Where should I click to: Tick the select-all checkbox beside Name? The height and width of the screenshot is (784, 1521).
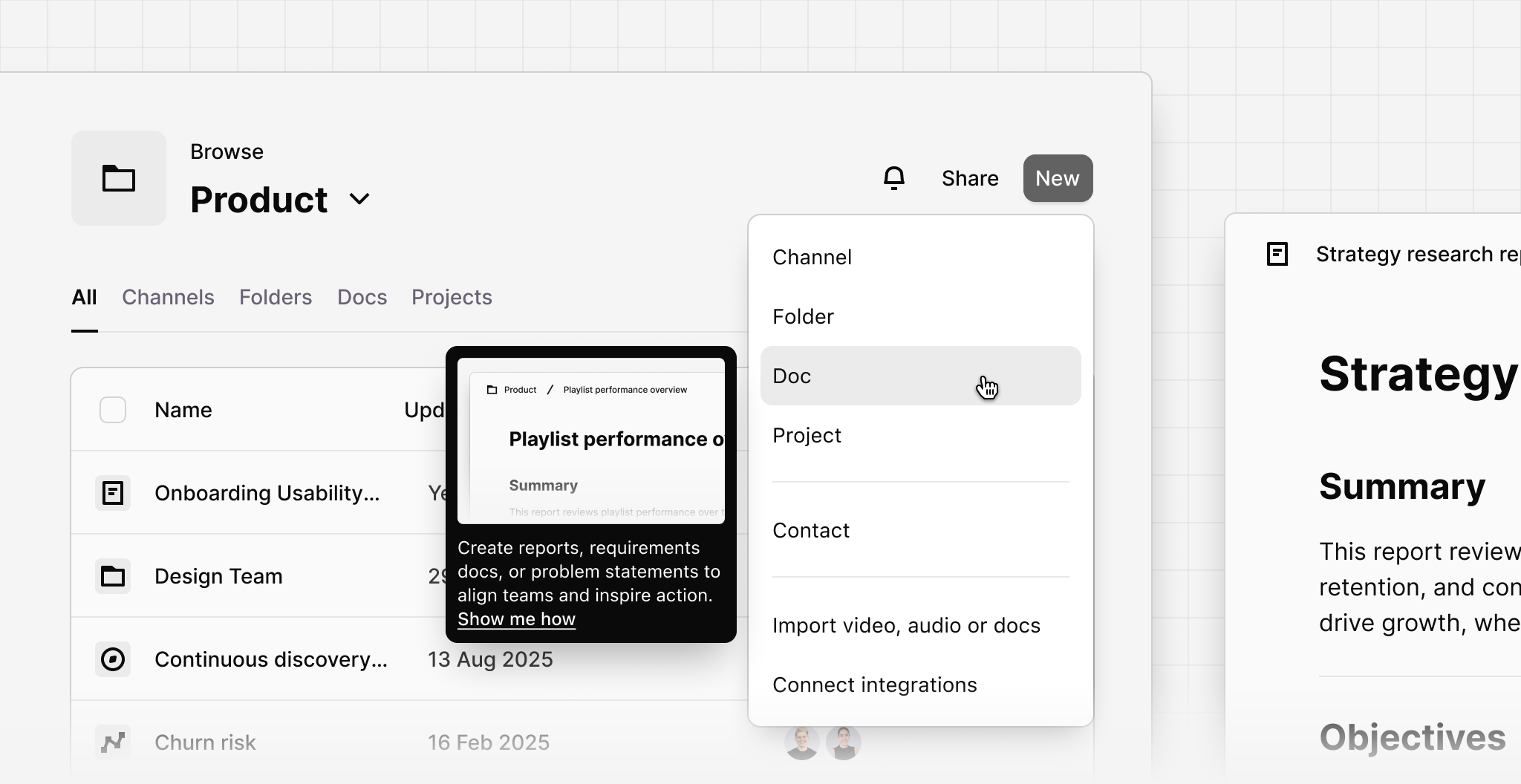113,410
